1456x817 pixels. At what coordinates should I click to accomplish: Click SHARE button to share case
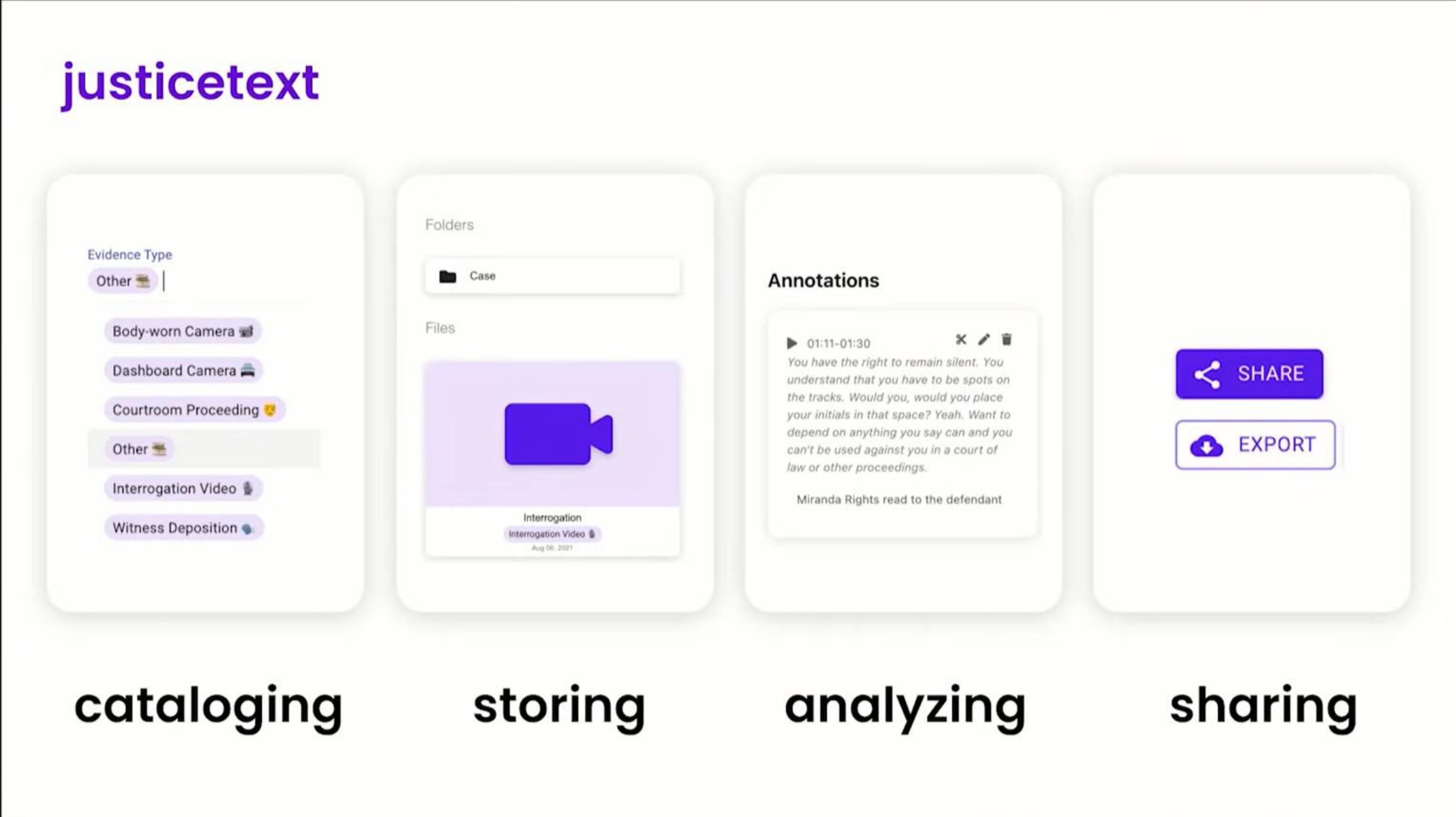(1250, 373)
